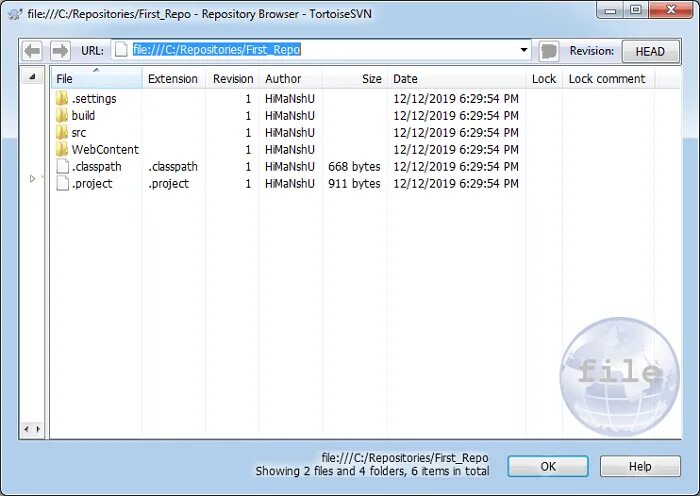This screenshot has width=700, height=496.
Task: Click the HEAD revision button
Action: coord(650,51)
